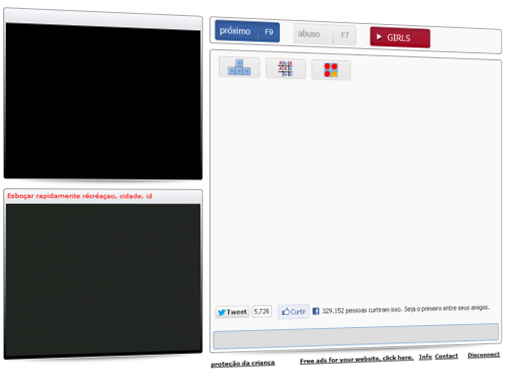Viewport: 507px width, 375px height.
Task: Click the Curtir like button
Action: (294, 312)
